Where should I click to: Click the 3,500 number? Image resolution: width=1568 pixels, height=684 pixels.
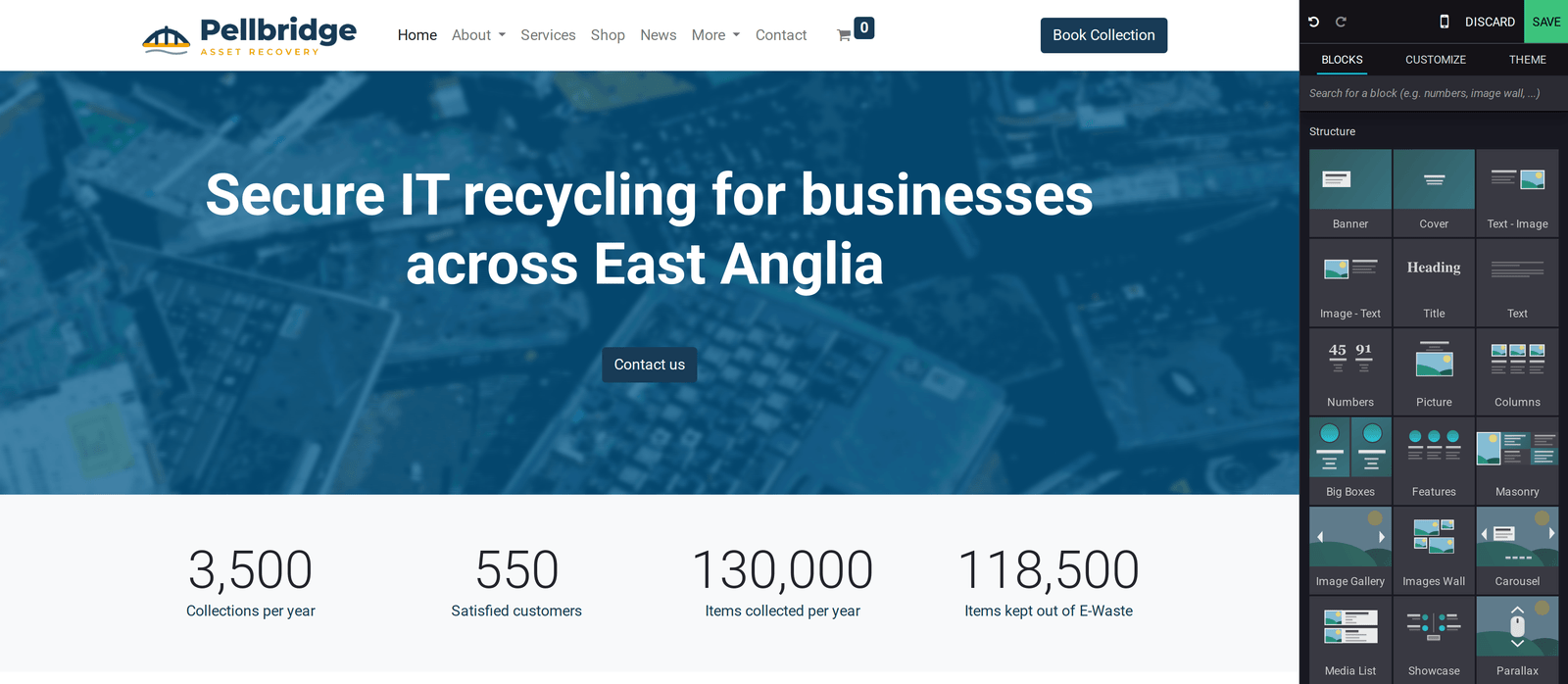click(x=251, y=570)
